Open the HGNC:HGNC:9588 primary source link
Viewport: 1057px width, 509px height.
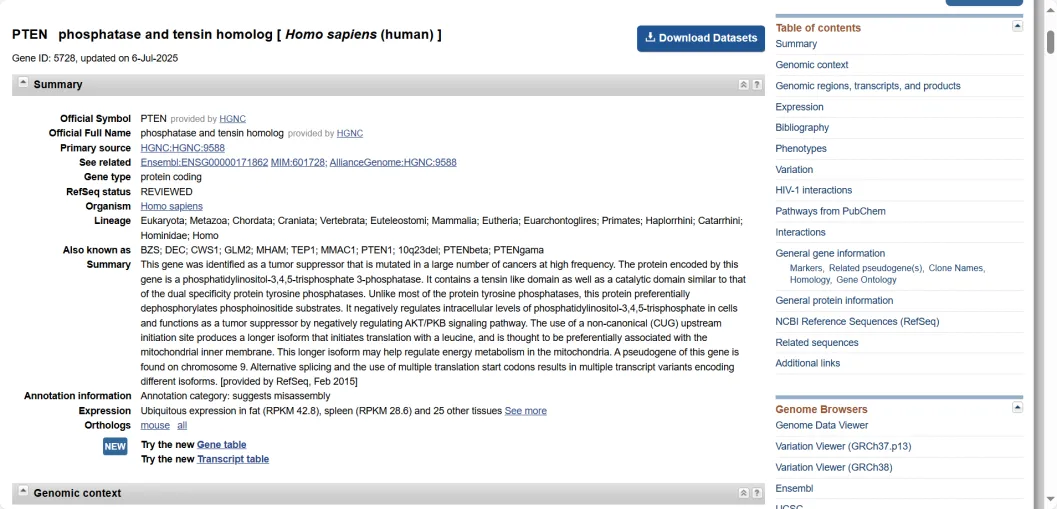point(182,148)
